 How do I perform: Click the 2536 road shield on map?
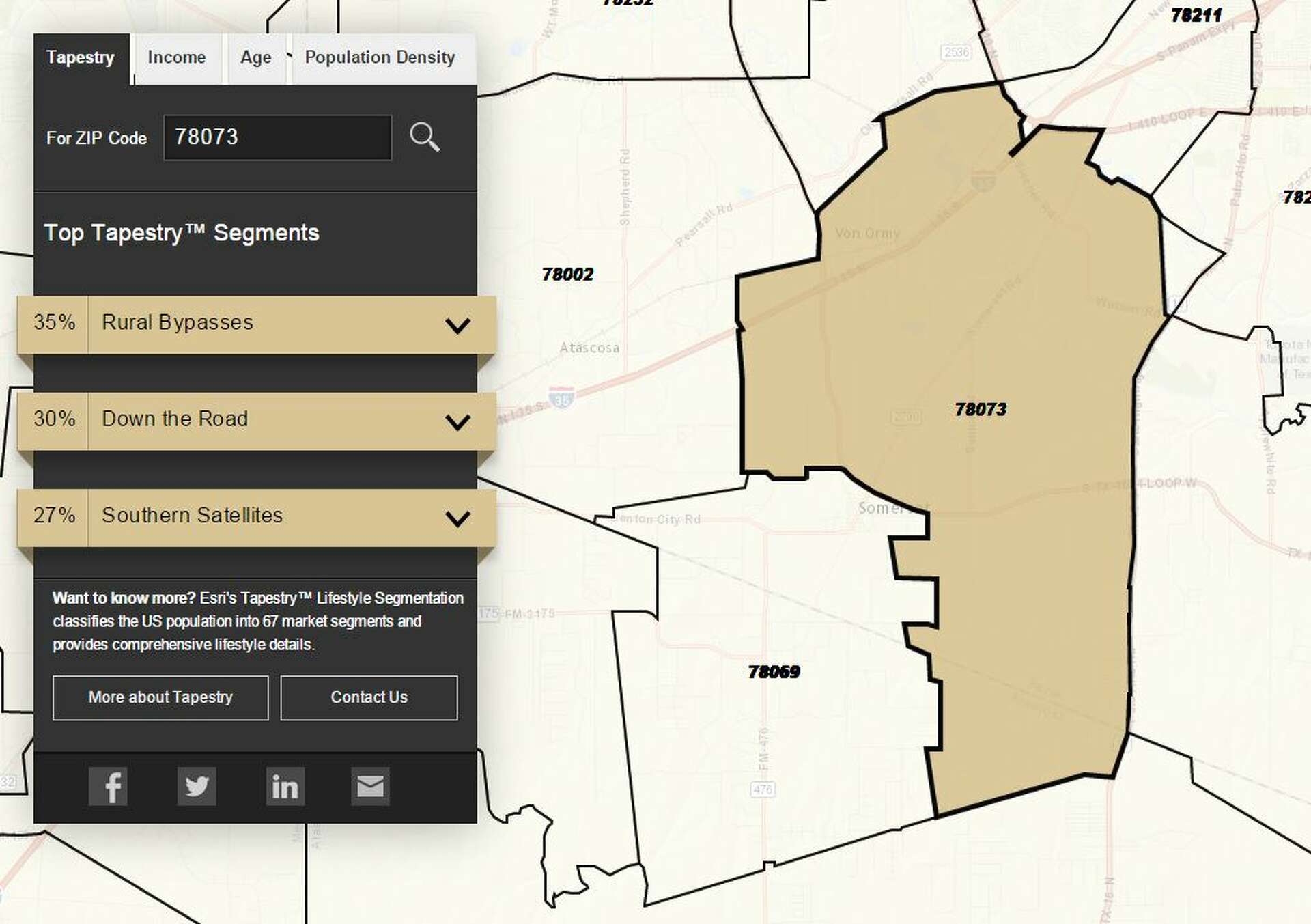956,52
